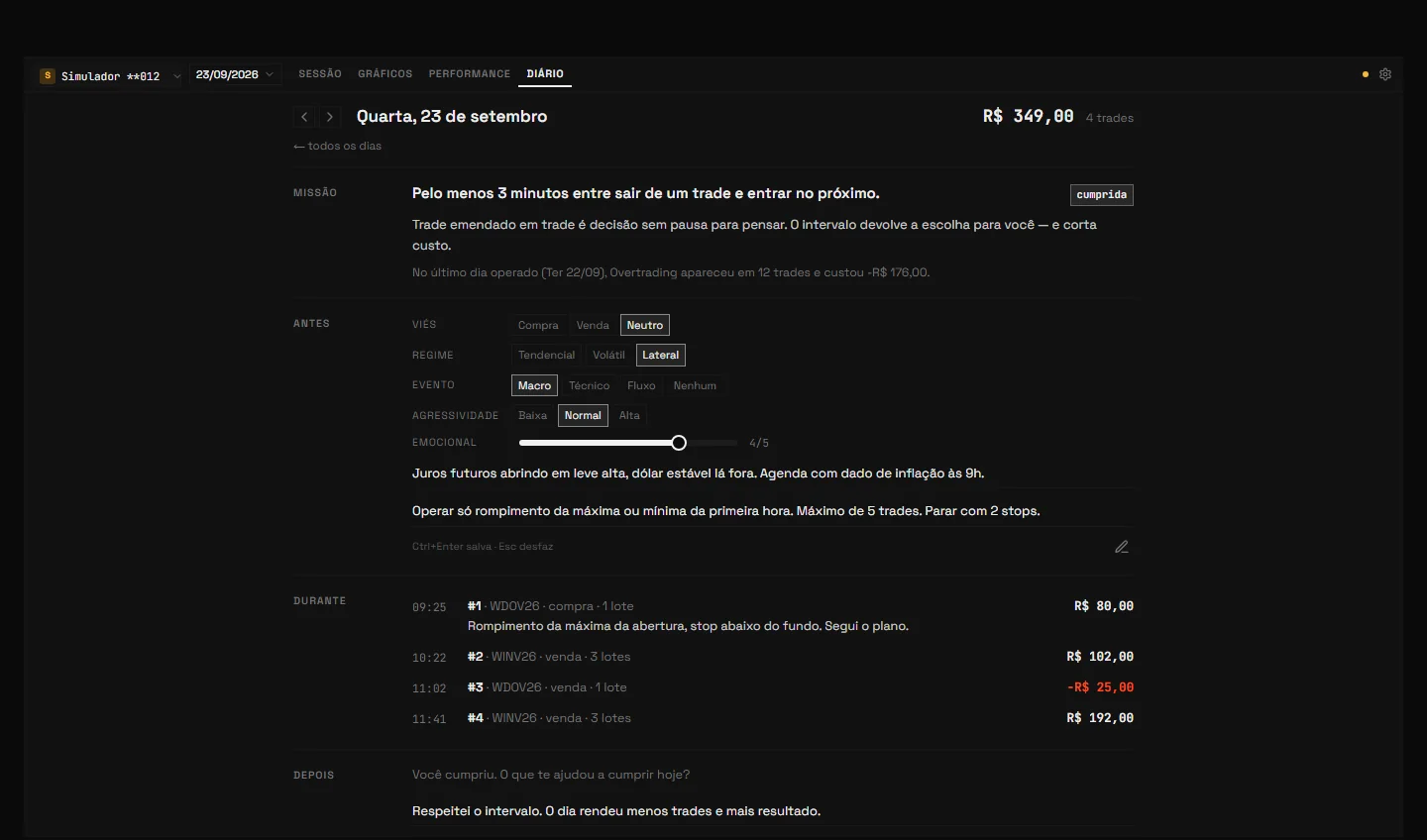Go to previous day arrow
This screenshot has height=840, width=1427.
304,117
